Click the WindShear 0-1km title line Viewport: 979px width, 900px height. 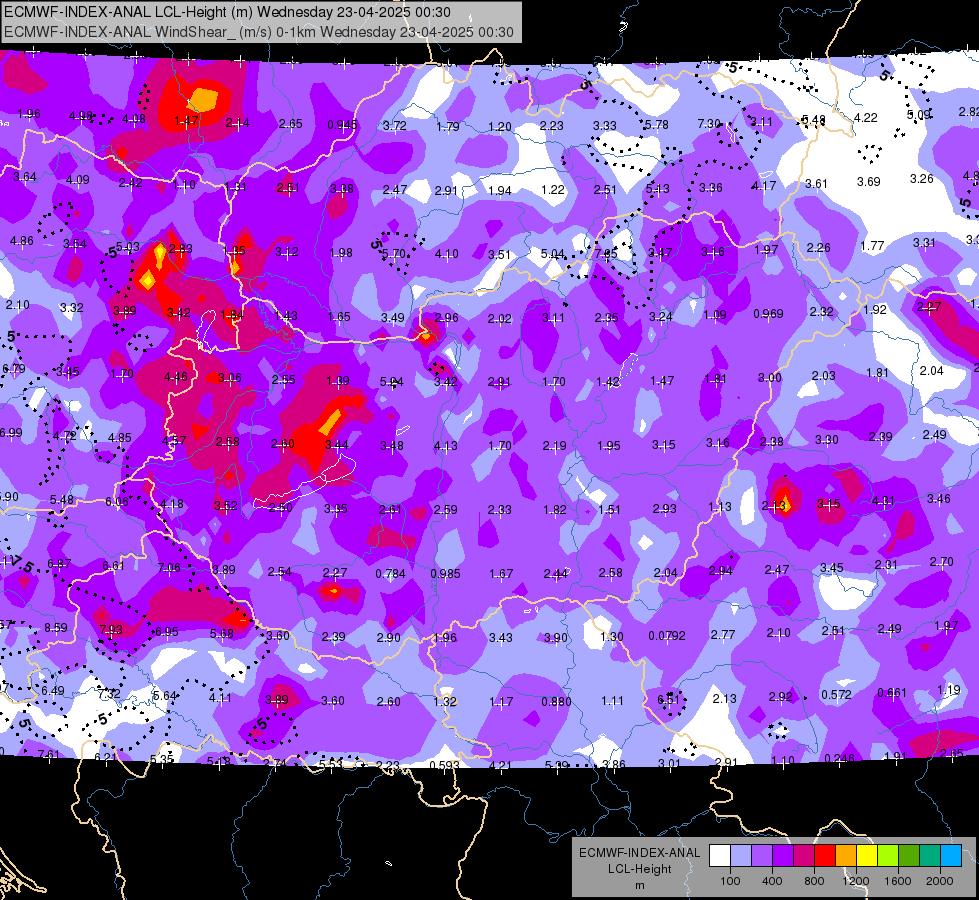click(258, 32)
